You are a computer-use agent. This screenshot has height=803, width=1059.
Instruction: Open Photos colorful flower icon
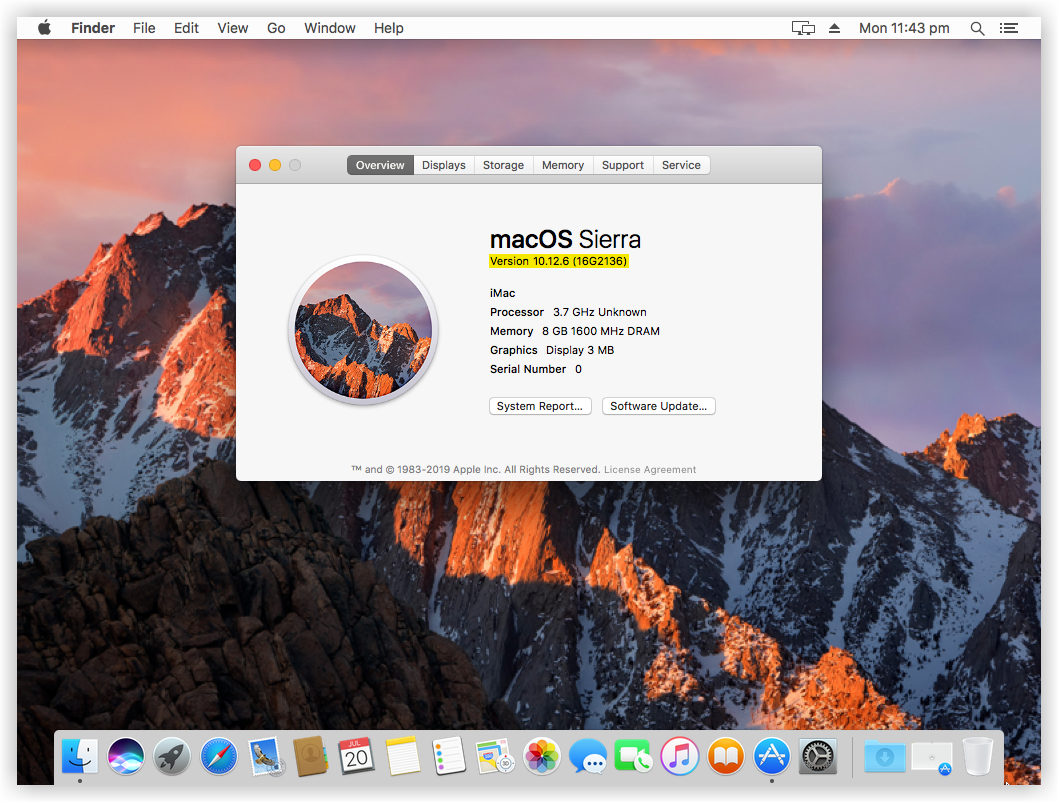(542, 756)
